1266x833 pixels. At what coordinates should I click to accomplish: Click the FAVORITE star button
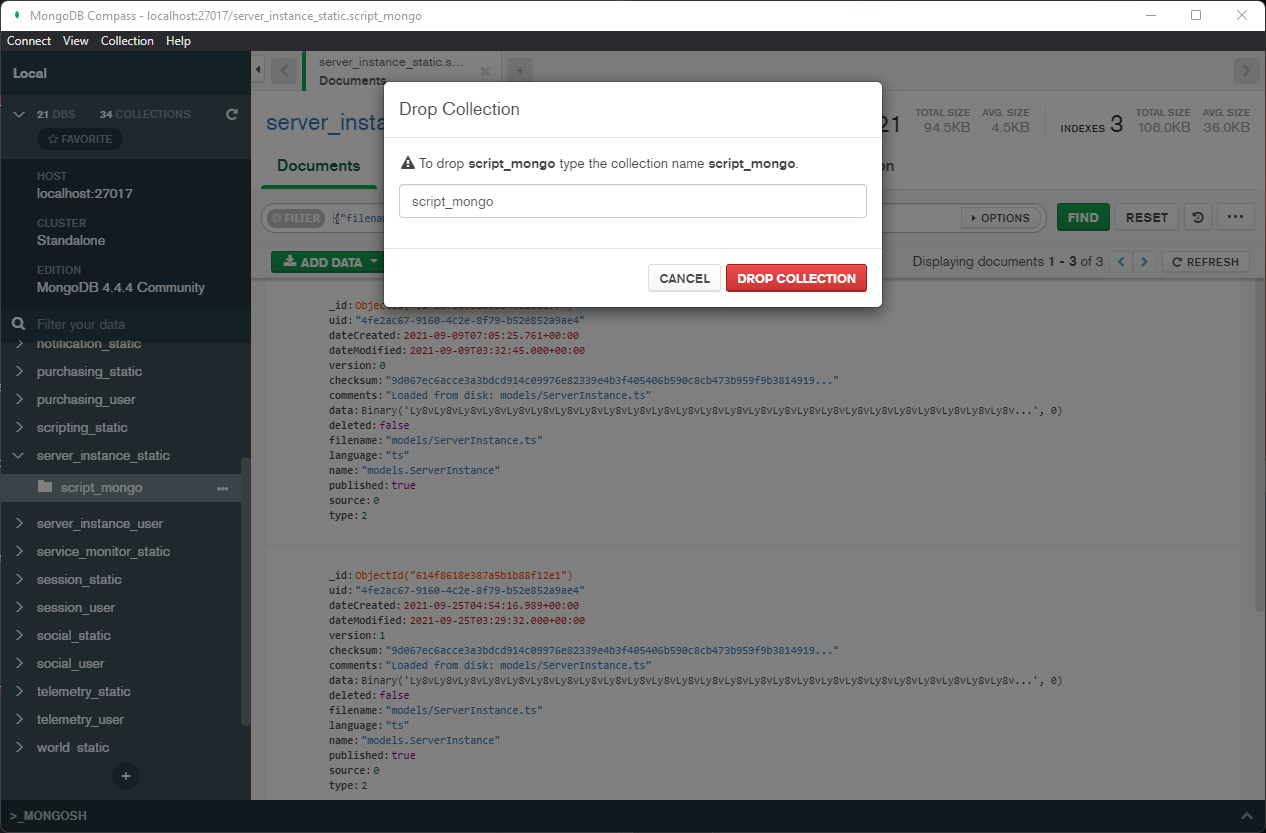pyautogui.click(x=80, y=139)
